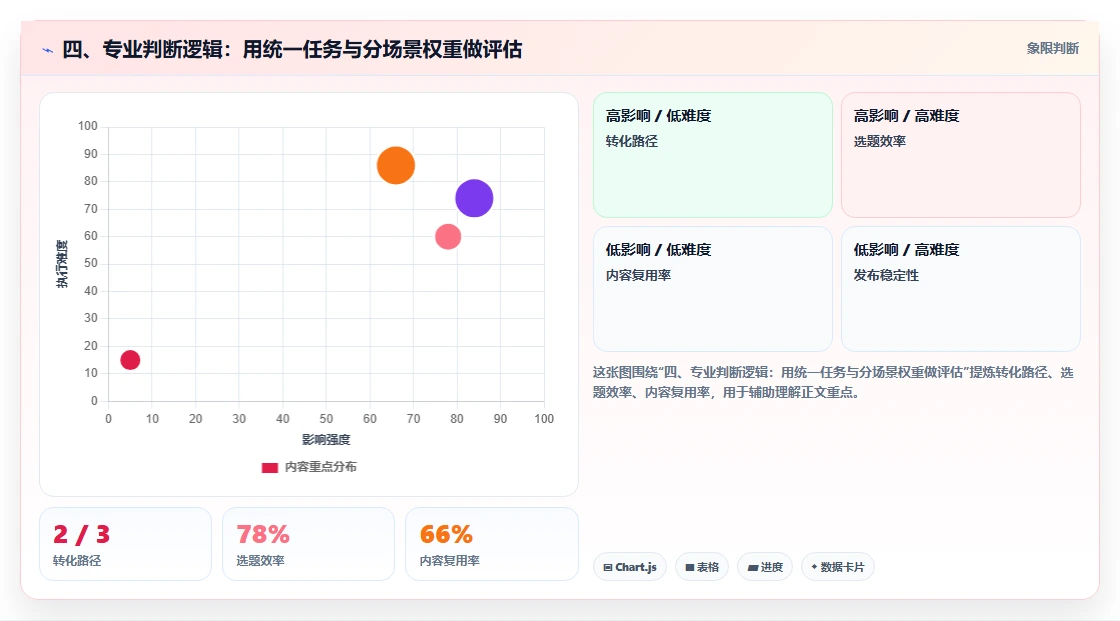Toggle the 内容重点分布 legend color swatch

coord(269,467)
